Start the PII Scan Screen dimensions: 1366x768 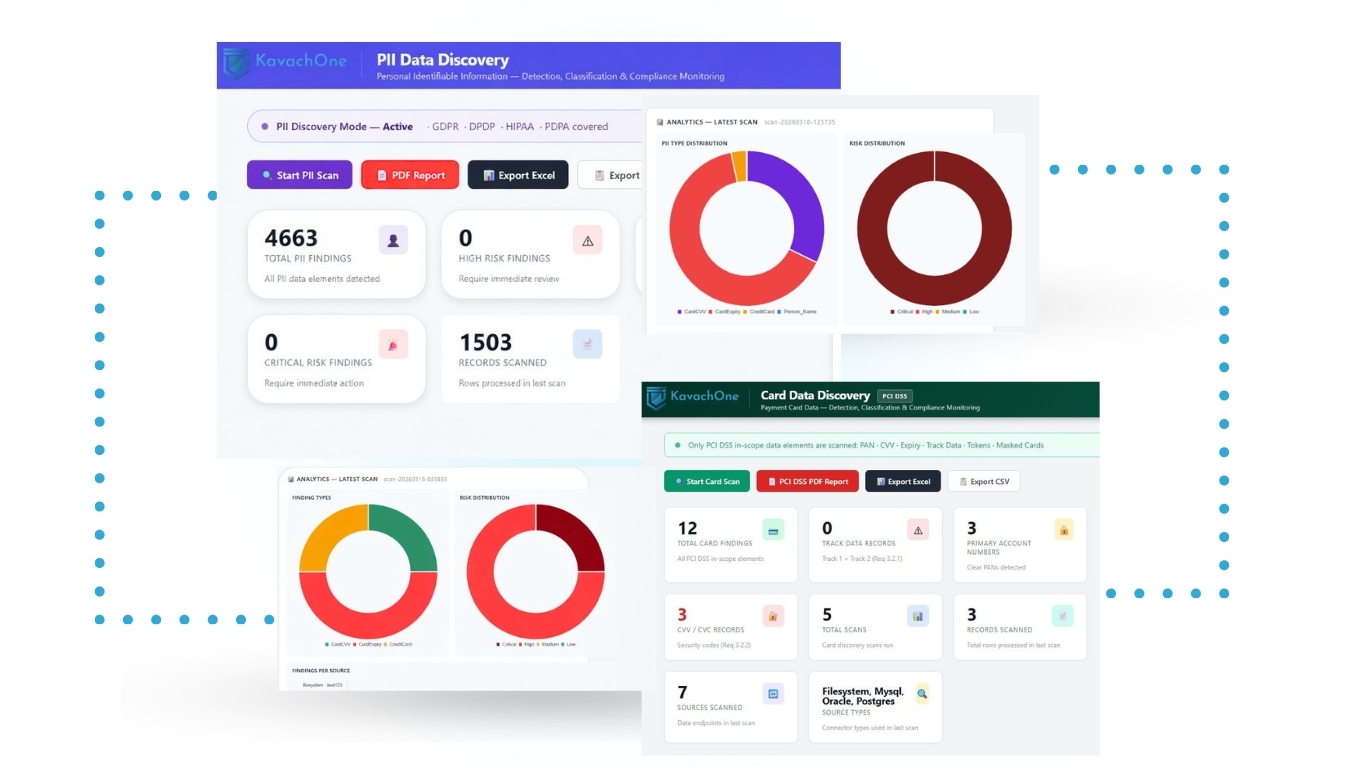coord(299,175)
